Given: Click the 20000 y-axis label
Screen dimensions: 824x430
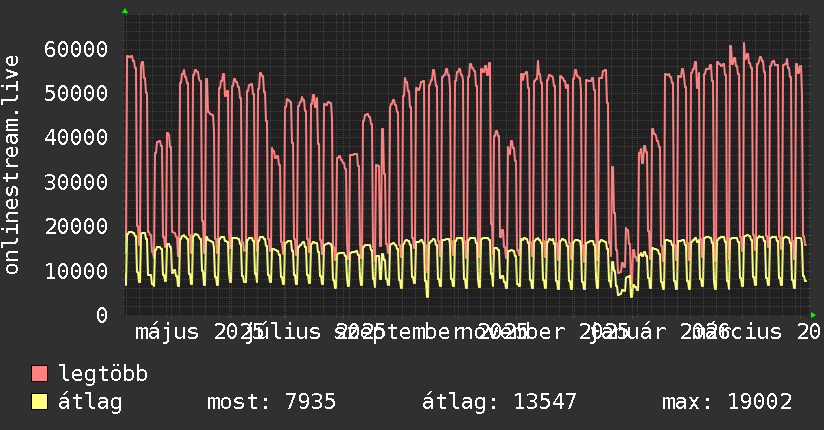Looking at the screenshot, I should [x=76, y=227].
